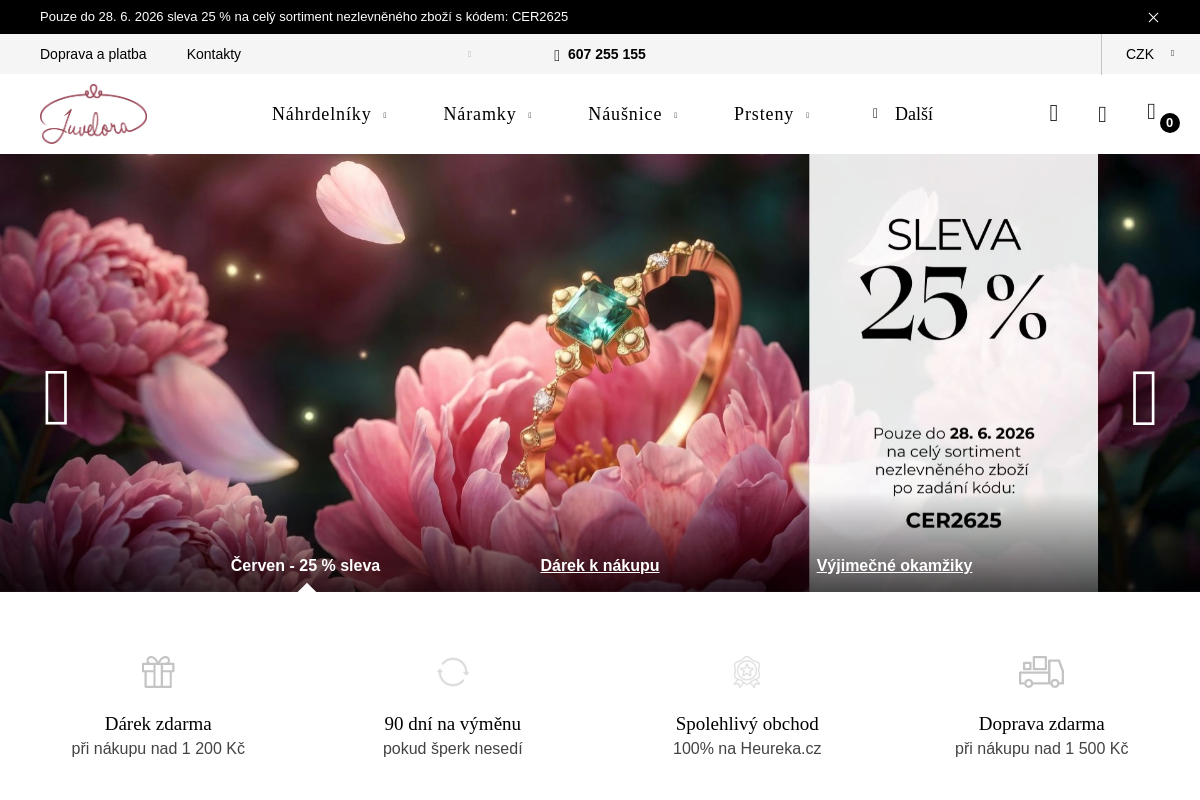This screenshot has height=800, width=1200.
Task: Click text '100% na Heureka.cz'
Action: click(747, 749)
